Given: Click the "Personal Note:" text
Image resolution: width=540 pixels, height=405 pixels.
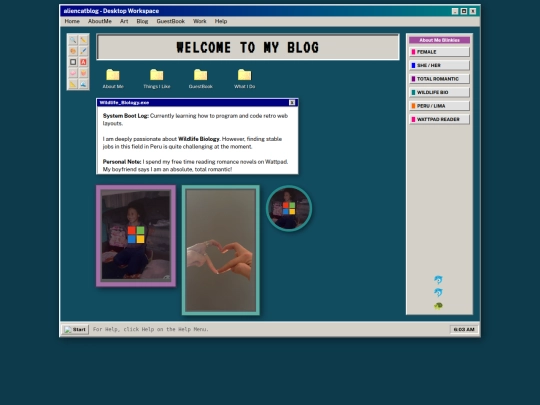Looking at the screenshot, I should (122, 162).
